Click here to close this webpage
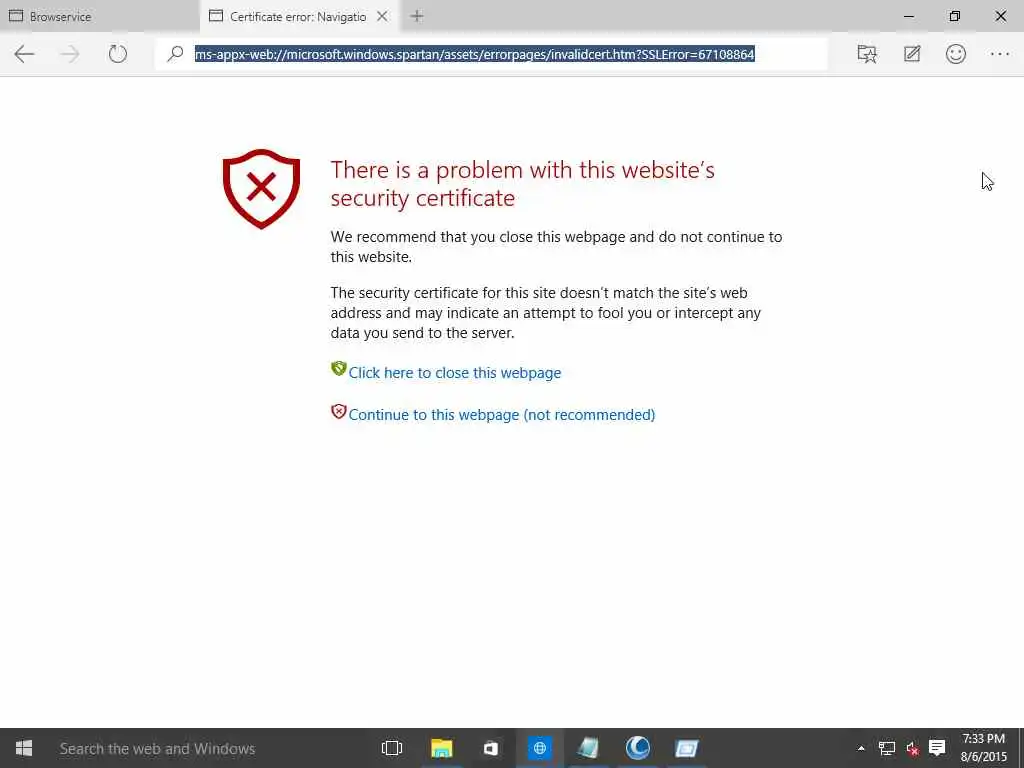 455,373
